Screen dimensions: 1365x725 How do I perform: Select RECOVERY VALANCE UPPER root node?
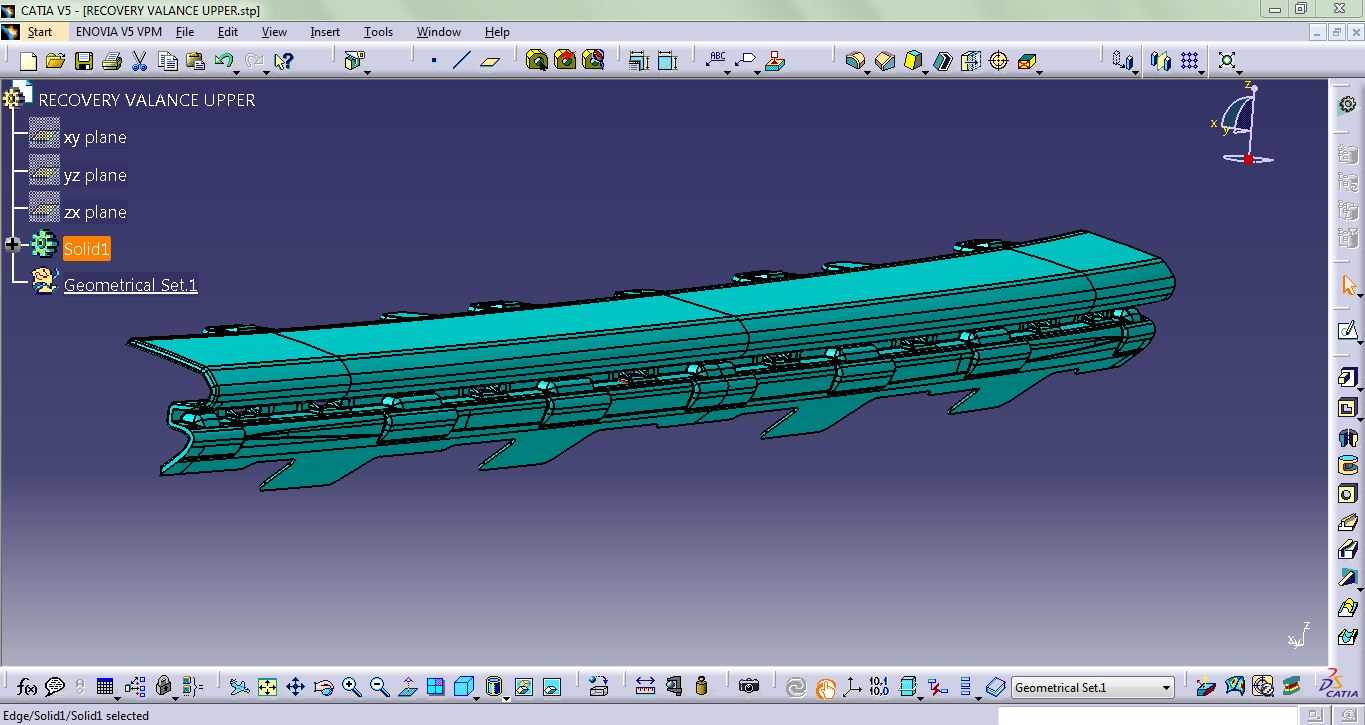click(x=146, y=100)
